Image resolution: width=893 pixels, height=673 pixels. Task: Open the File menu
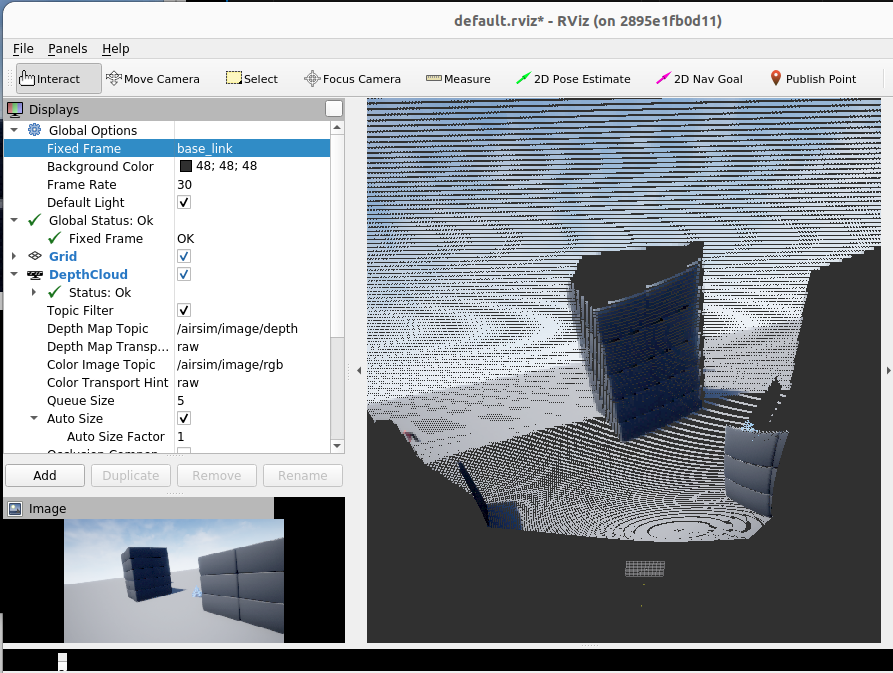coord(23,49)
